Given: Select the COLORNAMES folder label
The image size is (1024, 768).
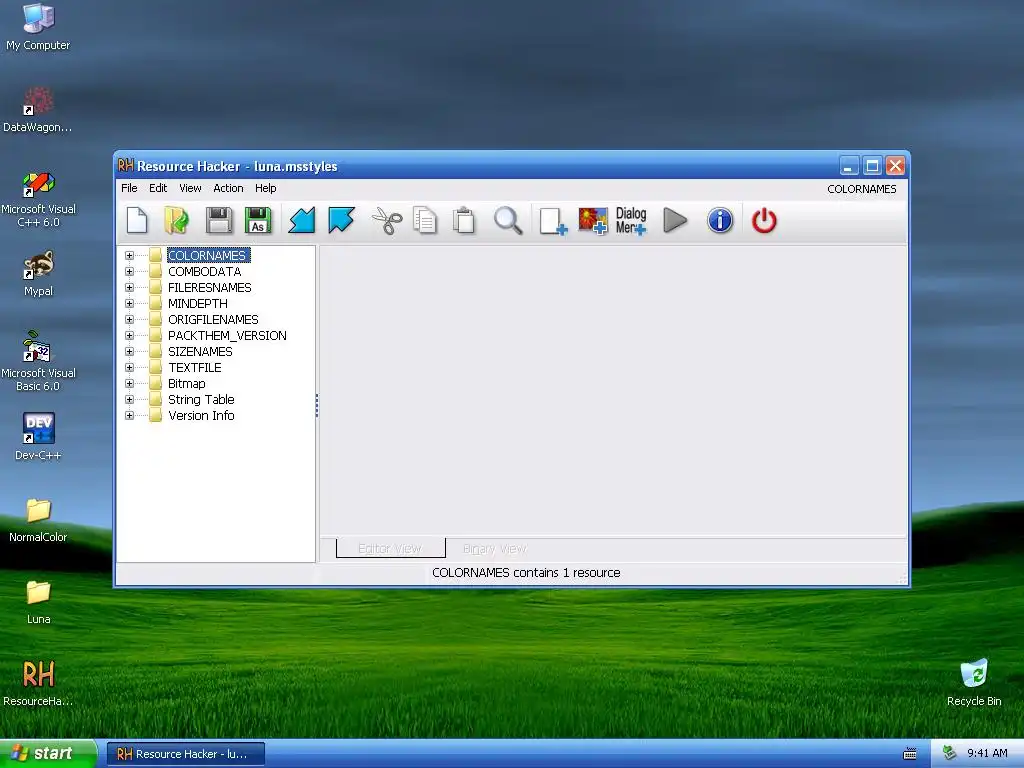Looking at the screenshot, I should [208, 255].
